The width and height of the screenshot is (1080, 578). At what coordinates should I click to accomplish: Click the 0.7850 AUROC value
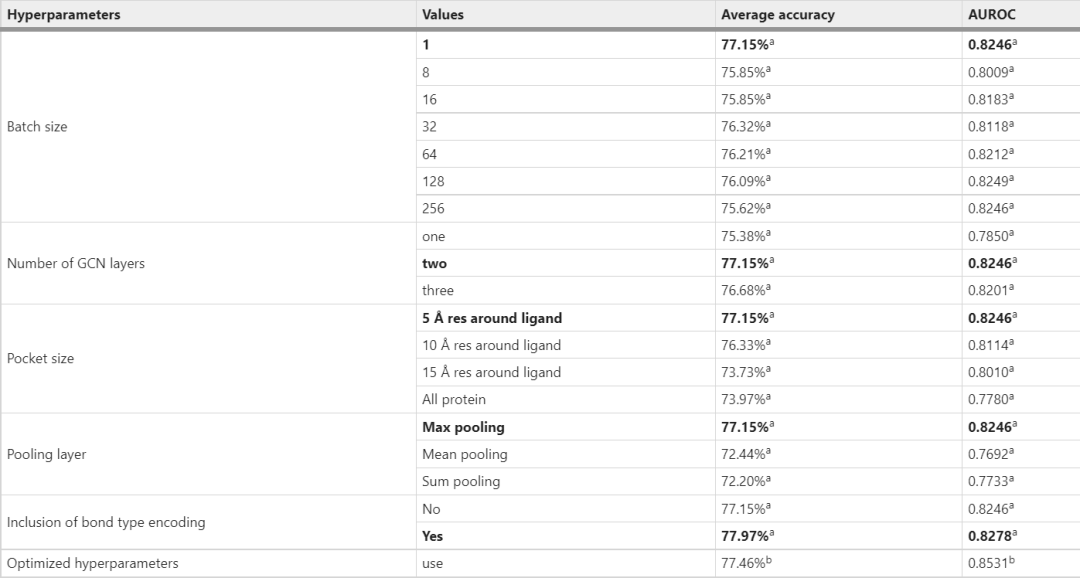tap(991, 236)
